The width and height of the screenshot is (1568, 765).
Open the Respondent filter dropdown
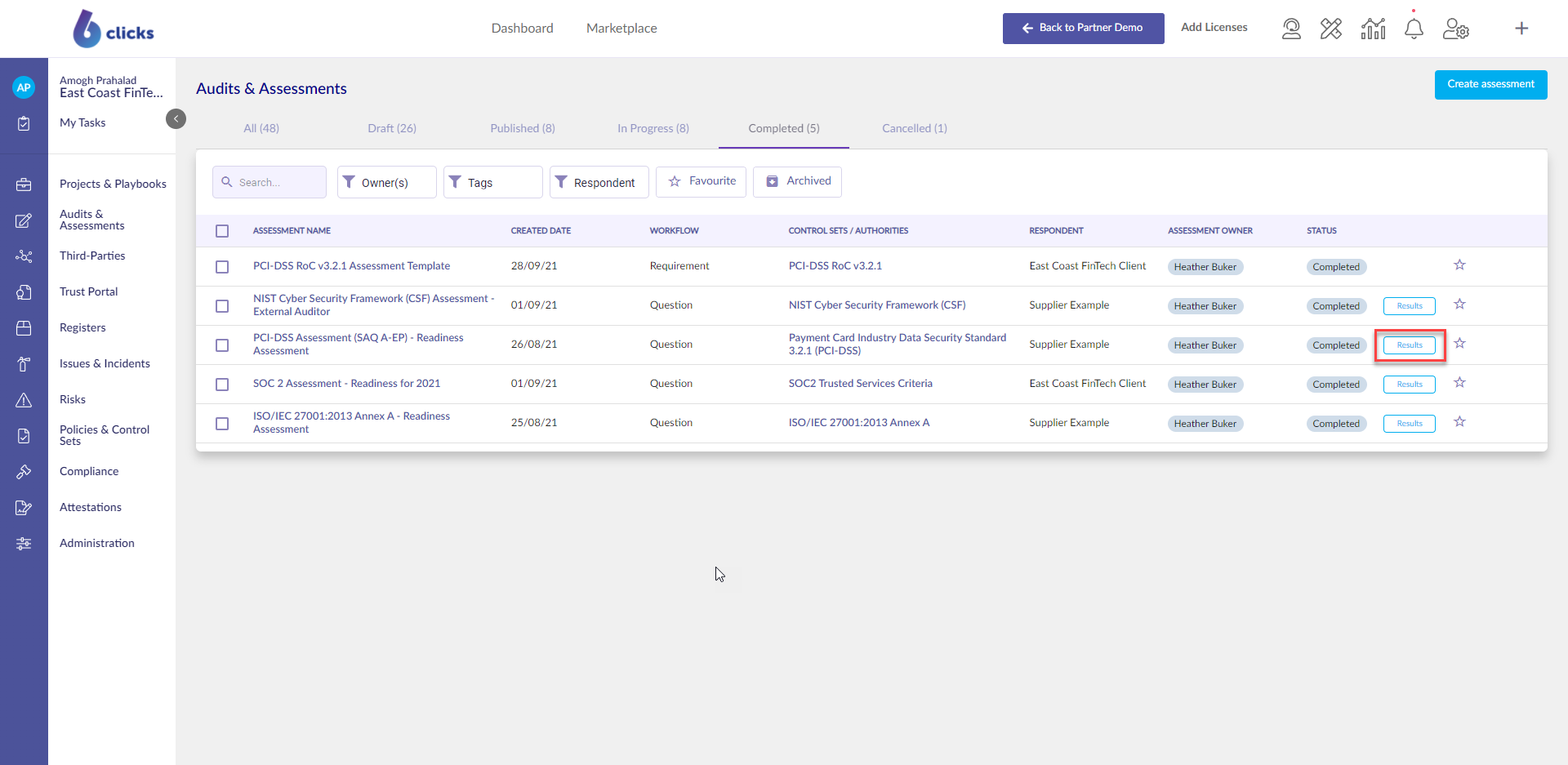(599, 182)
